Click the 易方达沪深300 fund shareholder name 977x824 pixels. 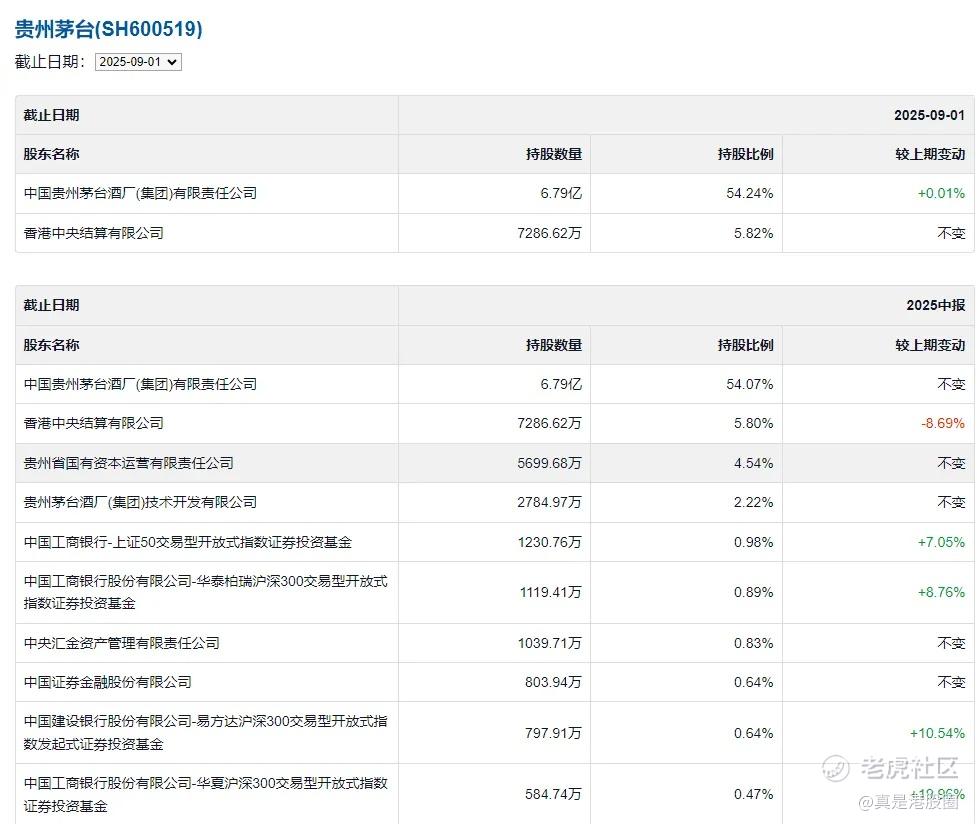[x=206, y=732]
